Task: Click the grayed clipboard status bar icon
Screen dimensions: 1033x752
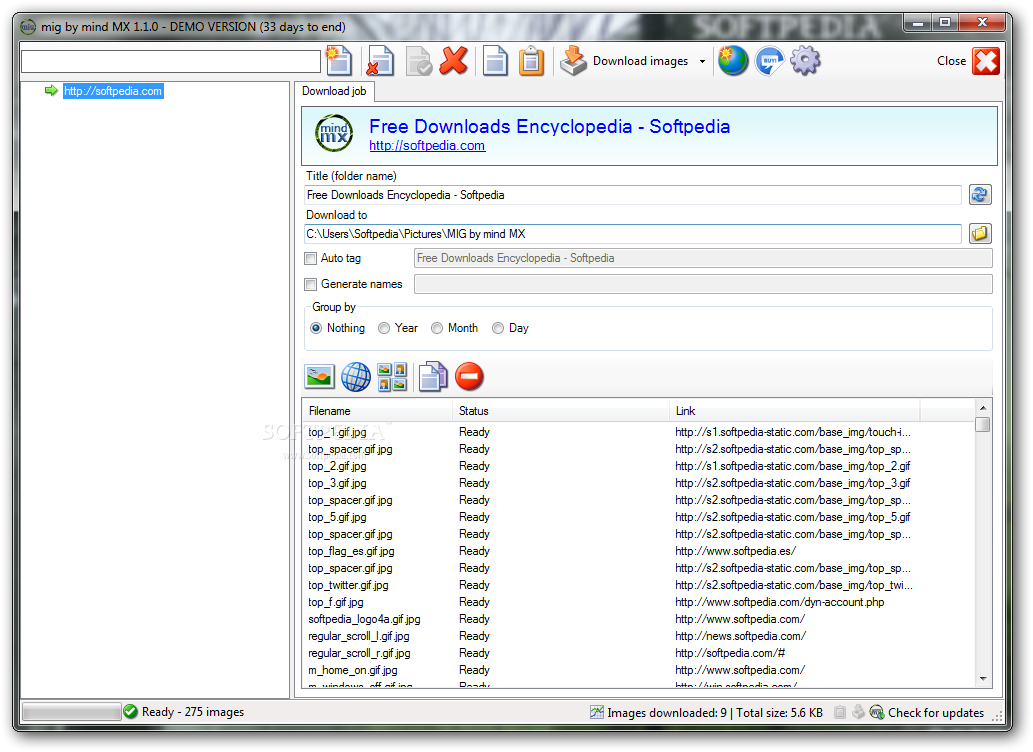Action: (x=840, y=712)
